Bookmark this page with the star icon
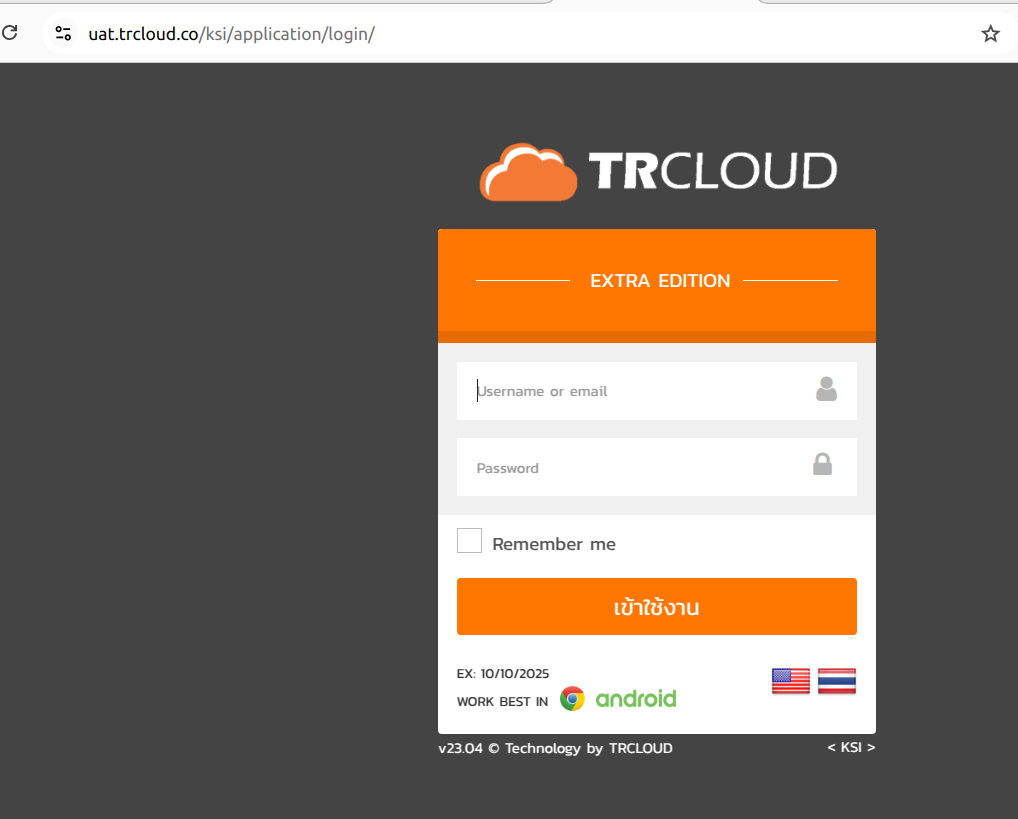Viewport: 1018px width, 819px height. pyautogui.click(x=990, y=34)
